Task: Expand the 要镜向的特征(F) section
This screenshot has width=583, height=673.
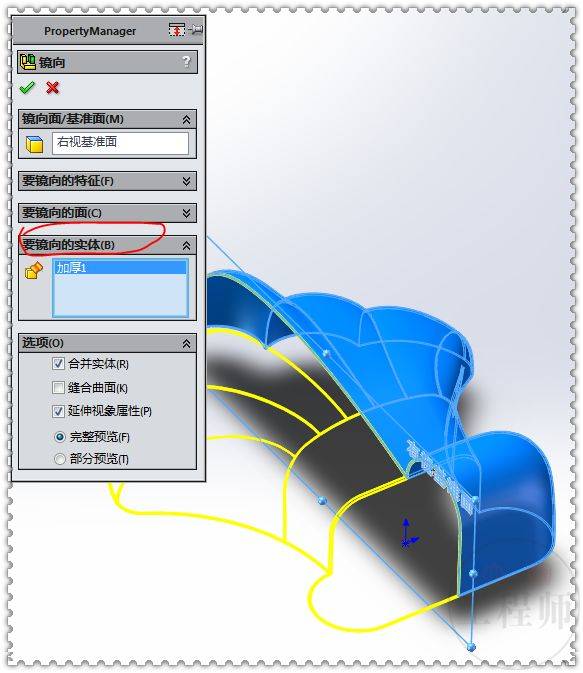Action: [107, 181]
